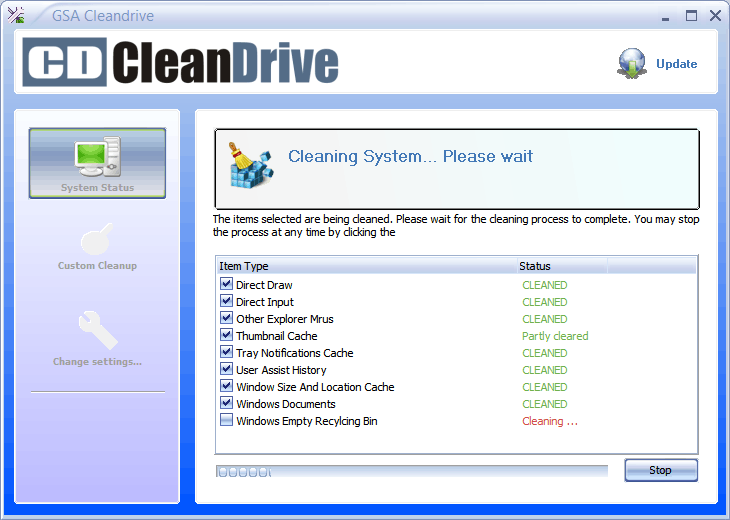Screen dimensions: 730x520
Task: Click the cleaning broom and cubes icon
Action: (251, 165)
